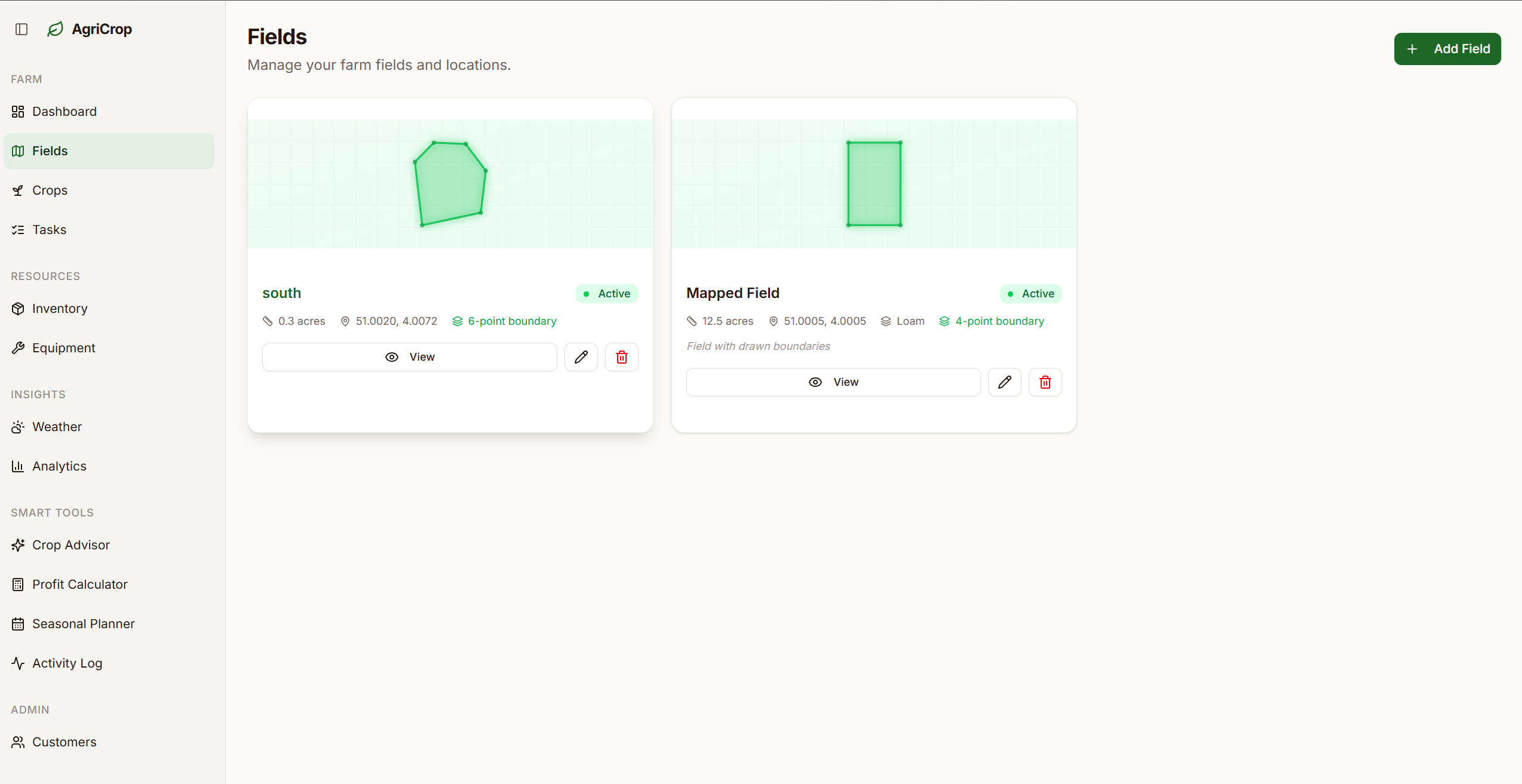Go to Profit Calculator page
This screenshot has height=784, width=1522.
click(x=79, y=585)
